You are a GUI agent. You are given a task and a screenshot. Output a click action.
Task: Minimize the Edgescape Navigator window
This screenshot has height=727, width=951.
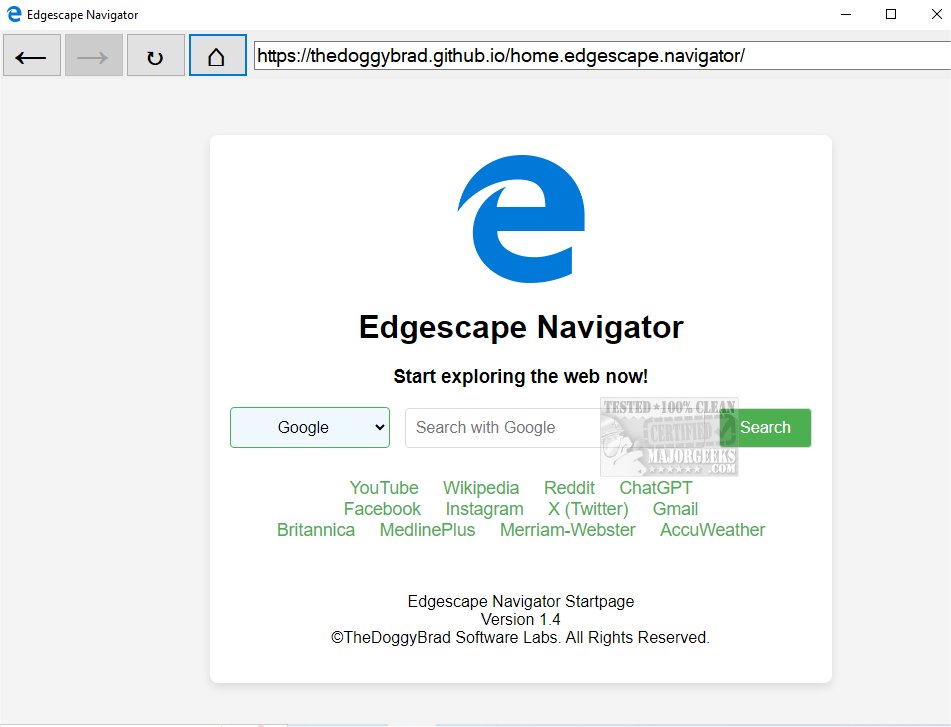coord(846,15)
